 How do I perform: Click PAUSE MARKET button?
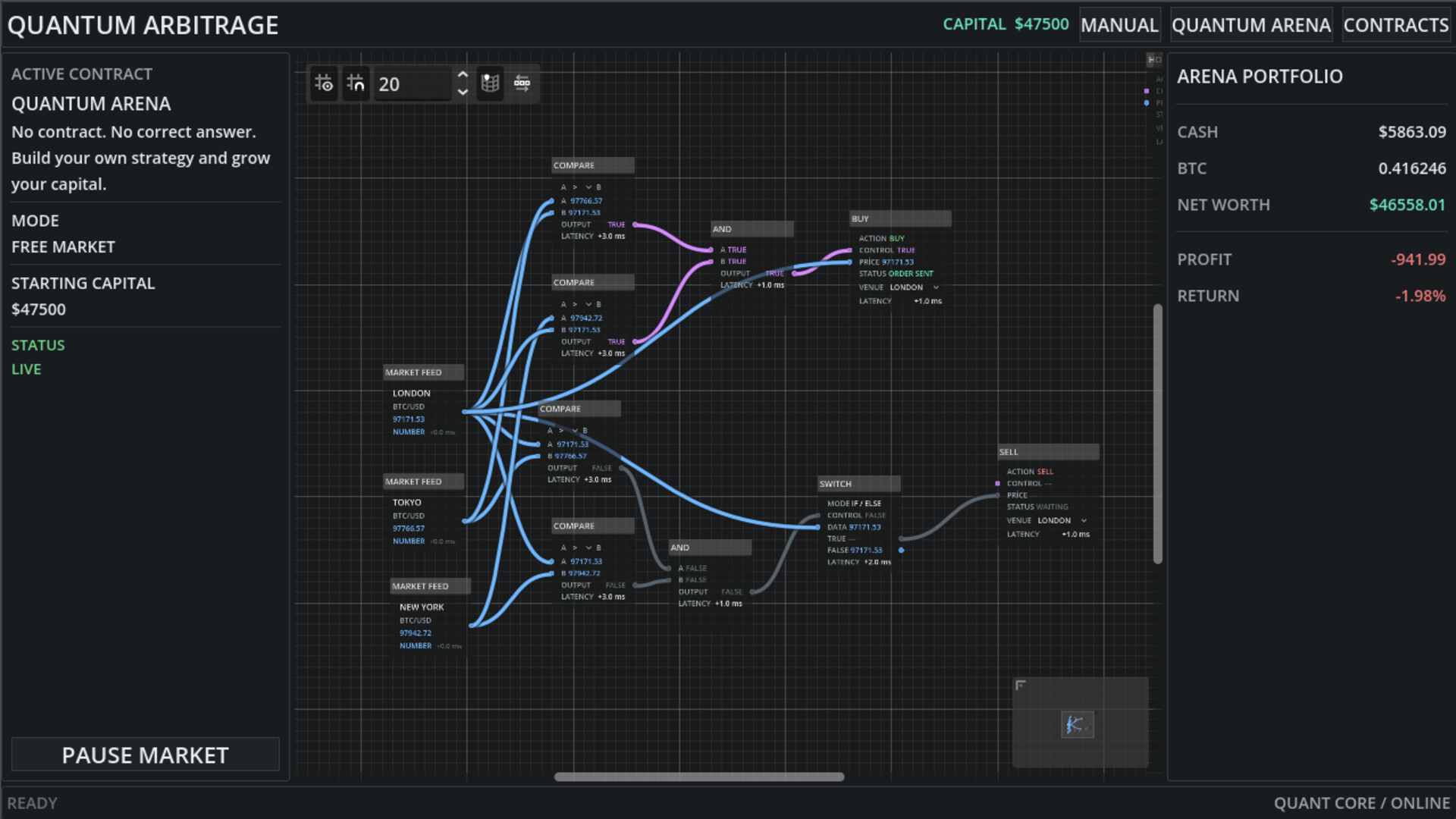pos(145,755)
